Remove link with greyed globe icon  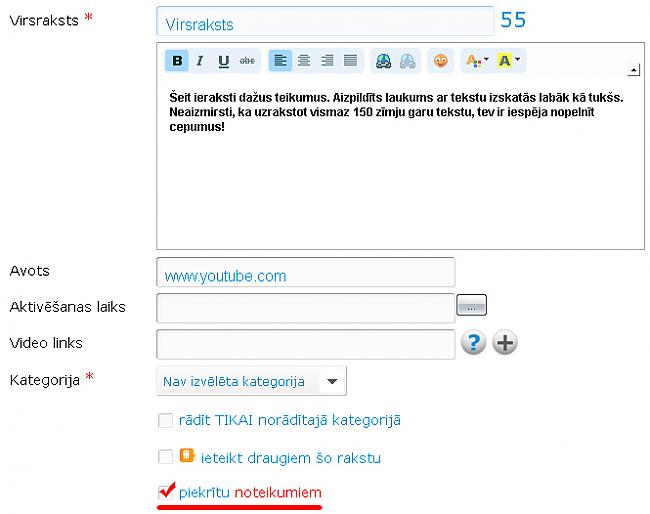tap(407, 61)
